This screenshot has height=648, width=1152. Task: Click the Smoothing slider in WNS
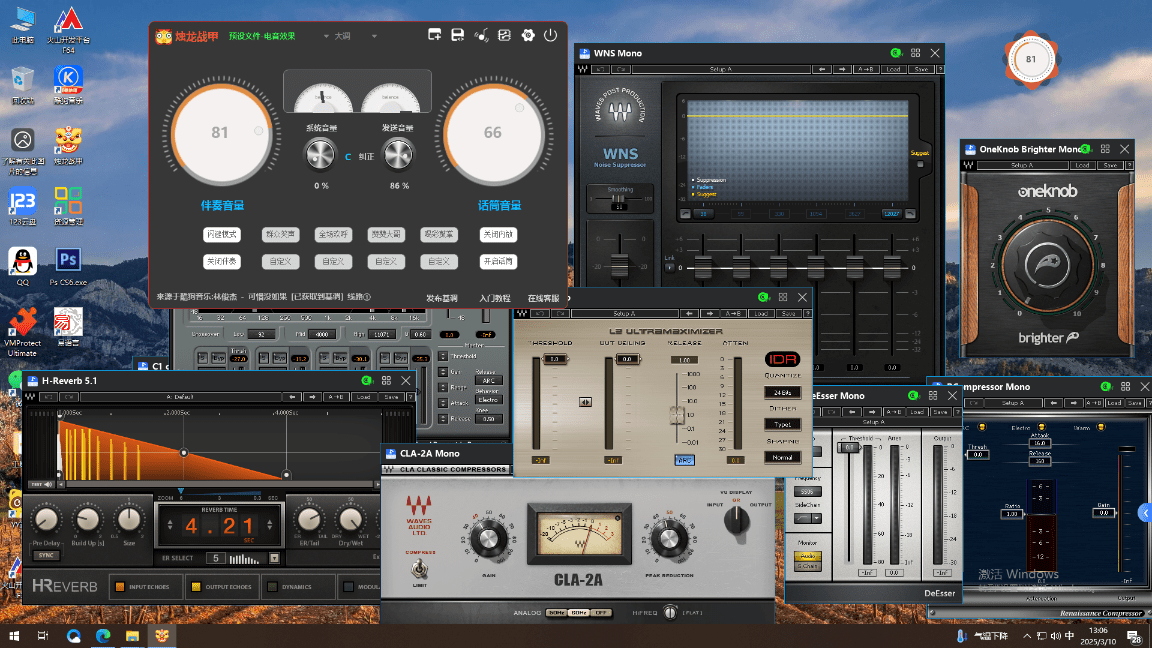[x=619, y=199]
